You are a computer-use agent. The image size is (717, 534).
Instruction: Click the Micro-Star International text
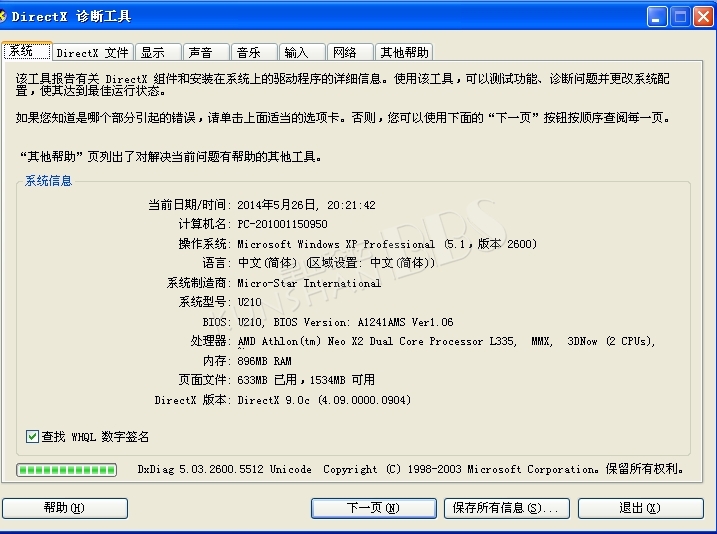click(x=309, y=283)
